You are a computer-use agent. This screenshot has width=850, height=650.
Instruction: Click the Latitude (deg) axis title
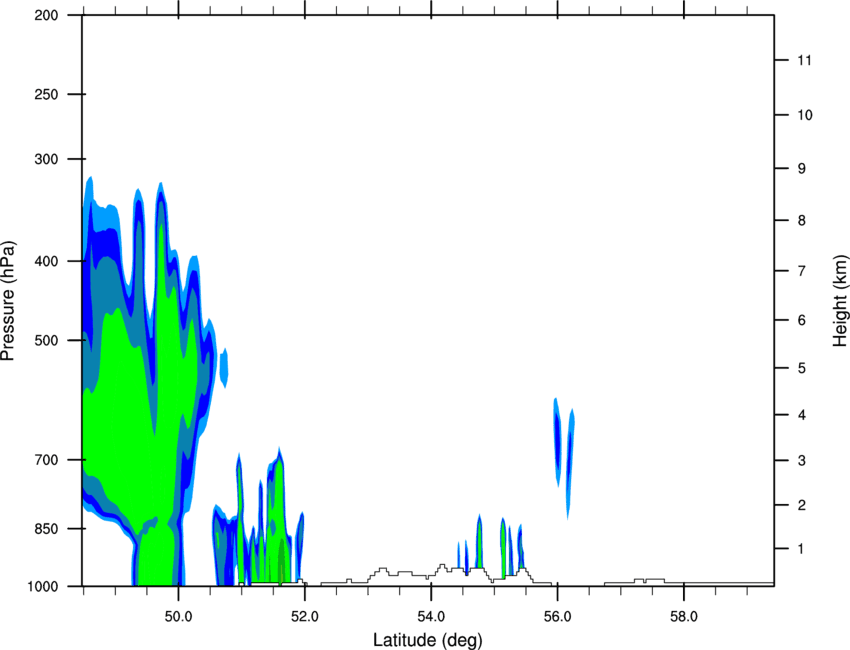[427, 640]
